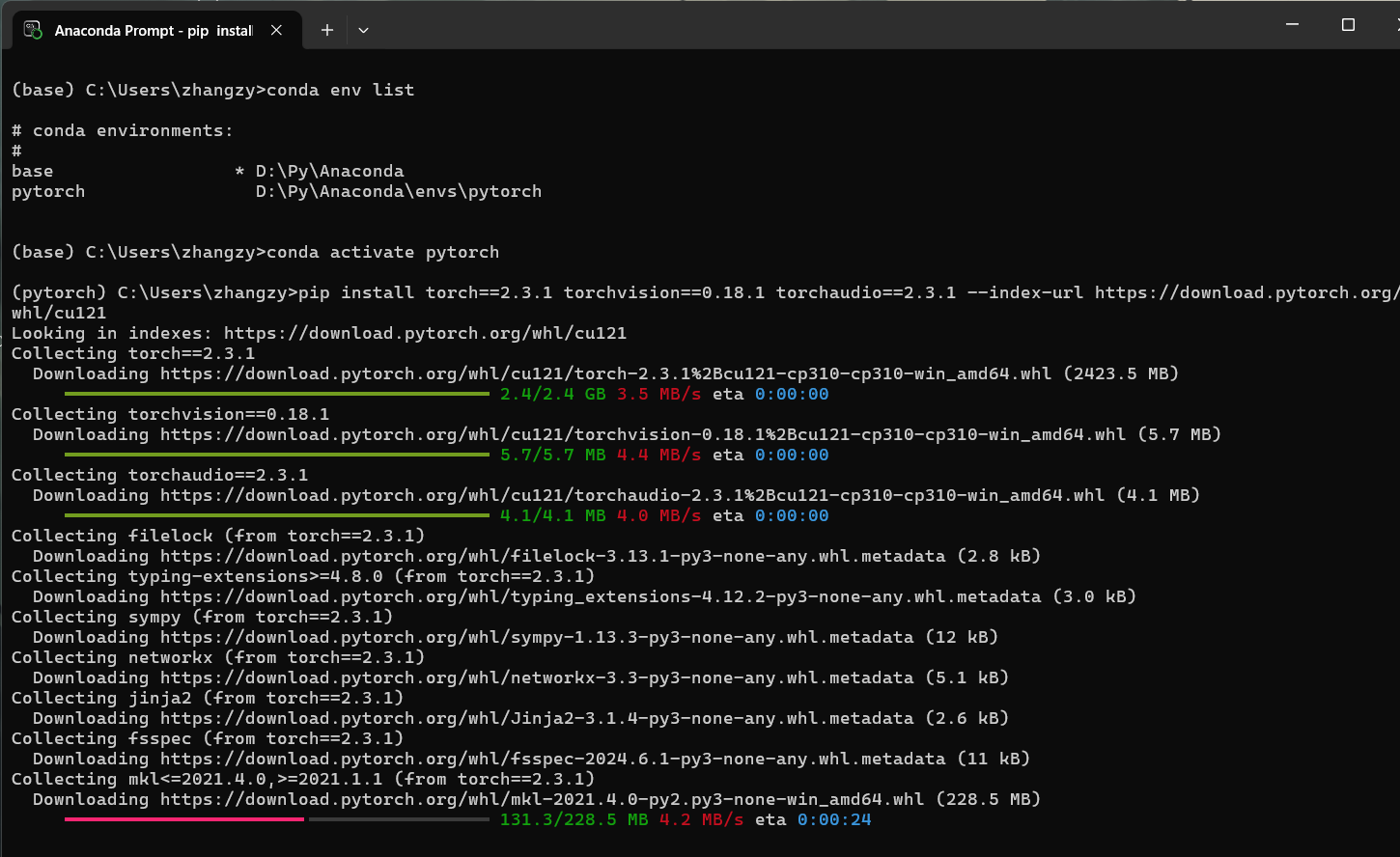Click the '4.2 MB/s' download speed
The width and height of the screenshot is (1400, 857).
(702, 819)
